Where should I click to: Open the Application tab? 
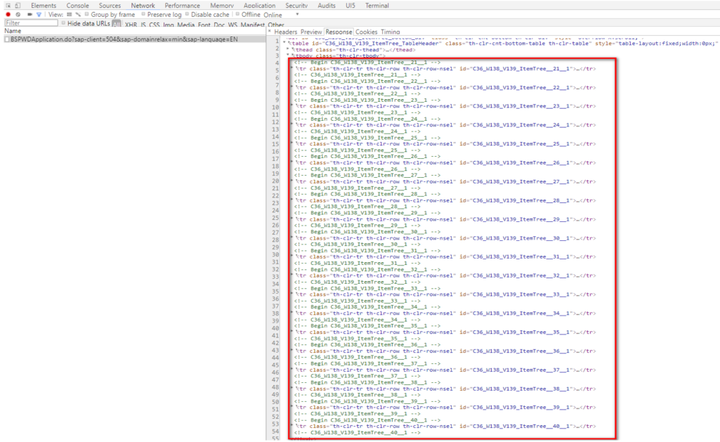(259, 6)
